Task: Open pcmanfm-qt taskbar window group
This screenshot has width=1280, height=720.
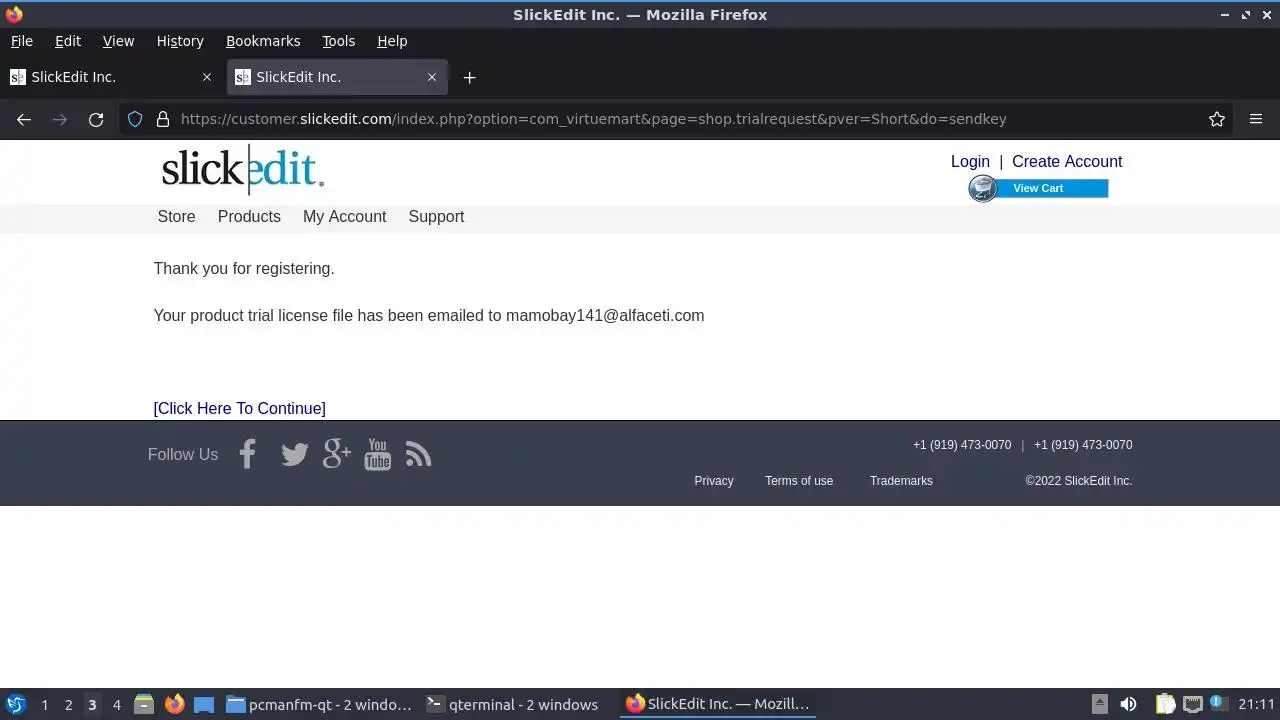Action: click(x=319, y=704)
